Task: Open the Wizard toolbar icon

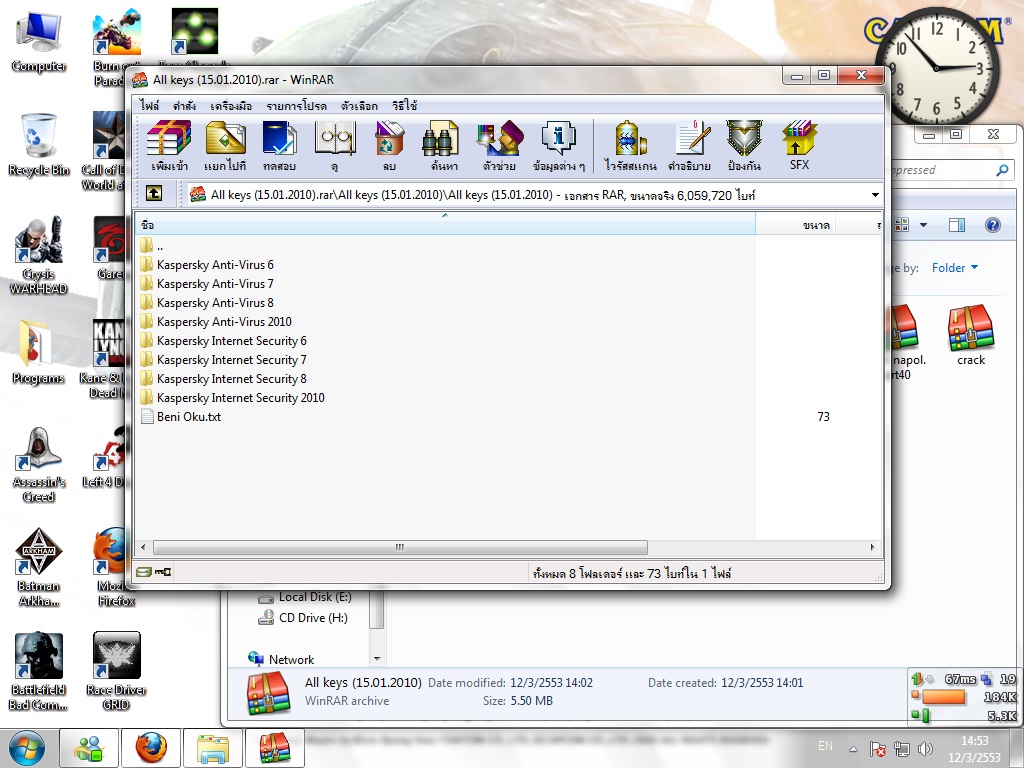Action: 500,146
